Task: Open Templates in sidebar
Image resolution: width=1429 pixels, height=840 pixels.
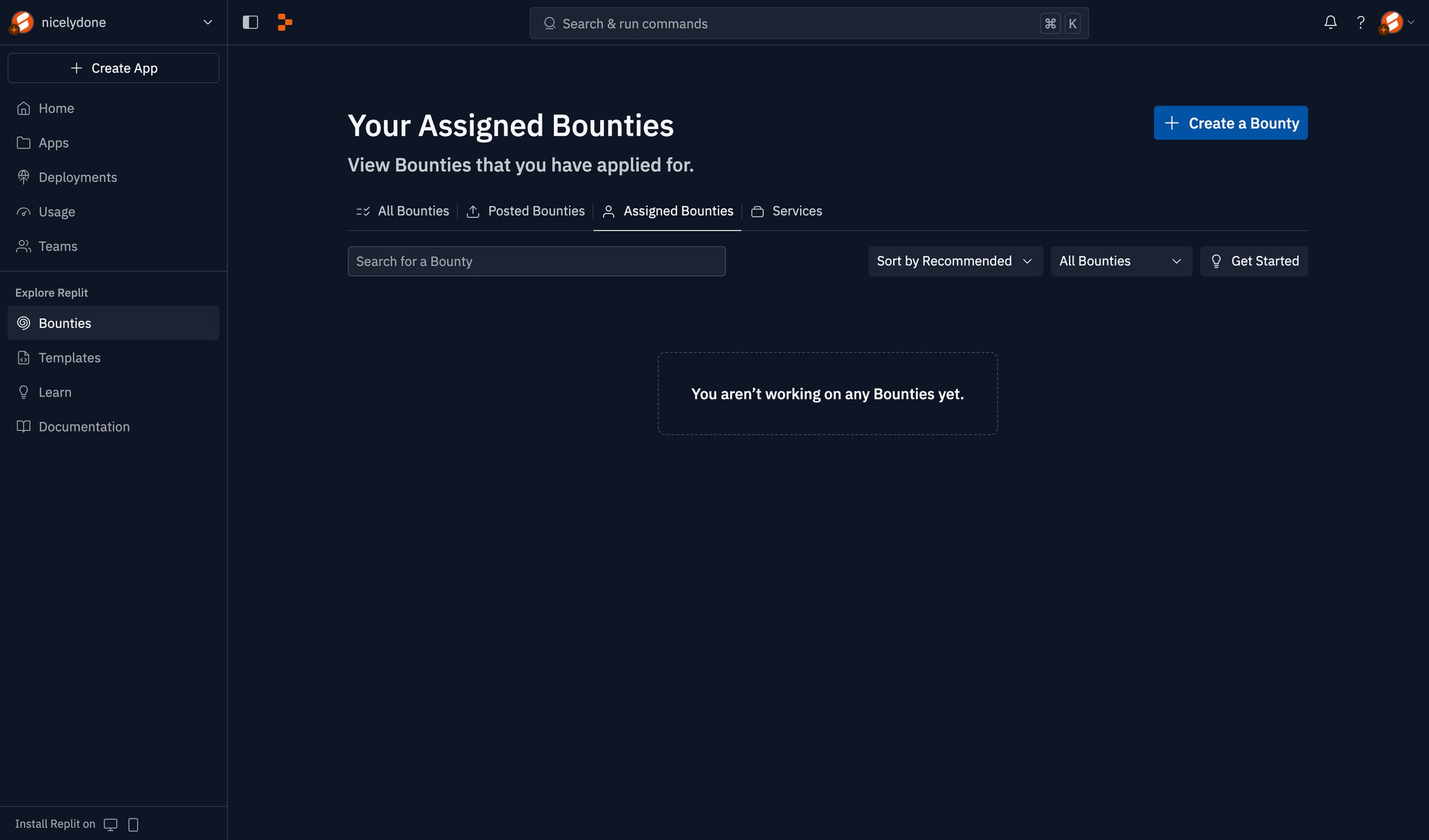Action: pyautogui.click(x=113, y=358)
